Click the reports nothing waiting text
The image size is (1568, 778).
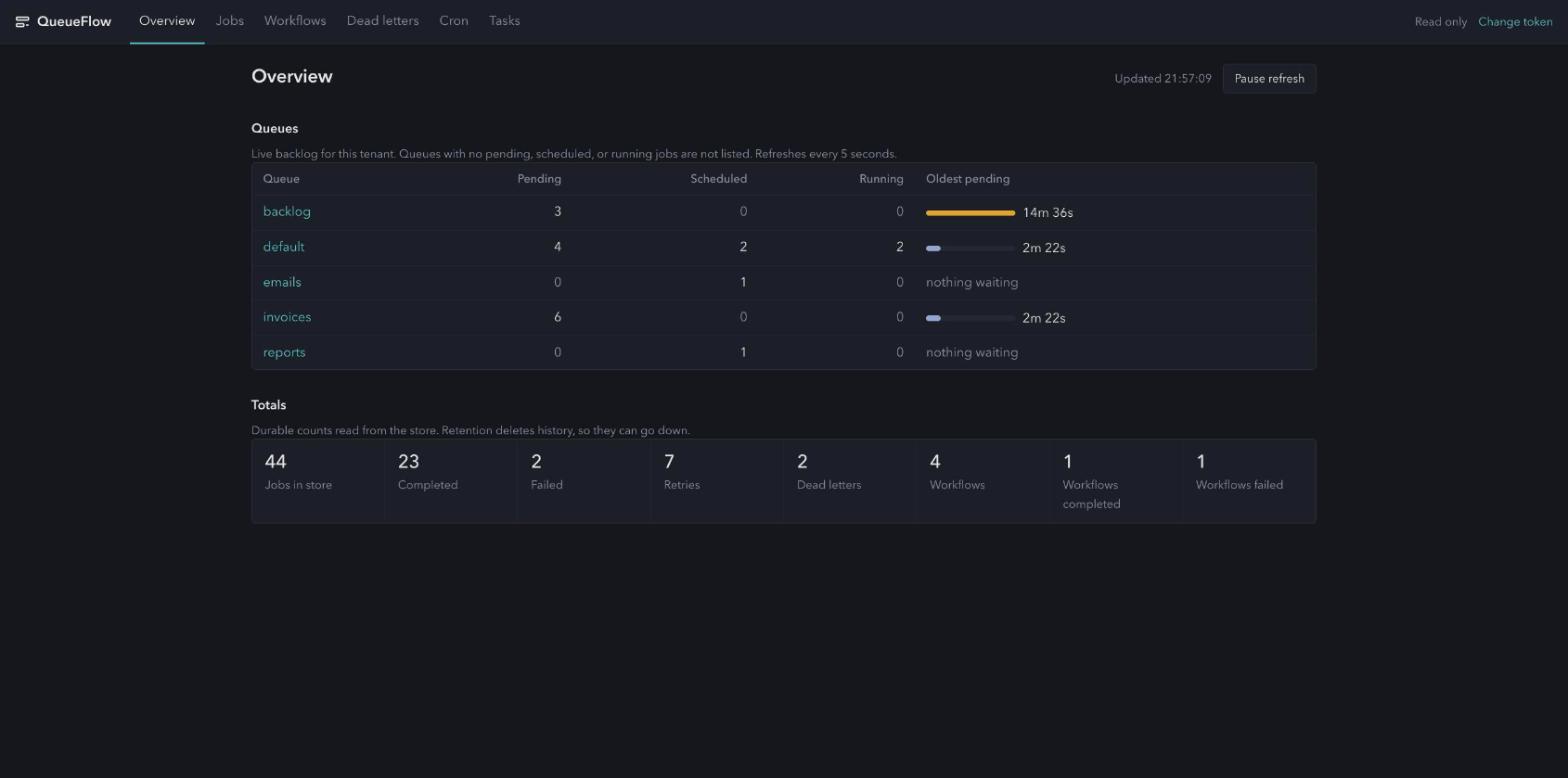tap(972, 352)
